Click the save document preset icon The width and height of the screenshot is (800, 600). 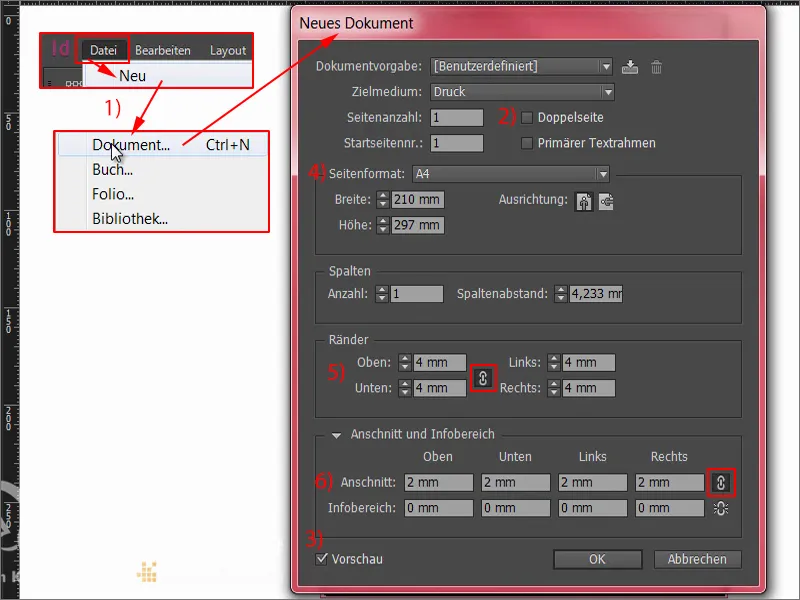pyautogui.click(x=630, y=67)
